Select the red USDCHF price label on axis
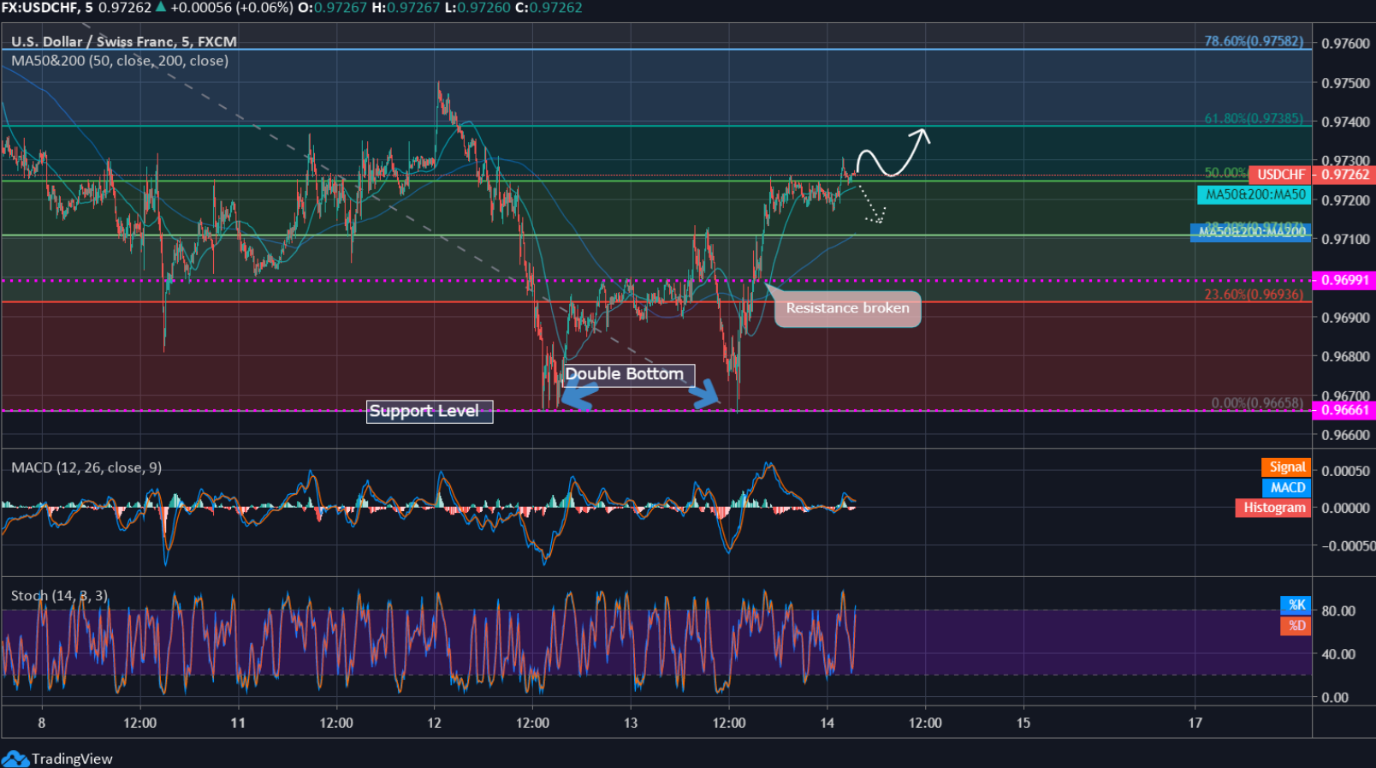 [1282, 174]
